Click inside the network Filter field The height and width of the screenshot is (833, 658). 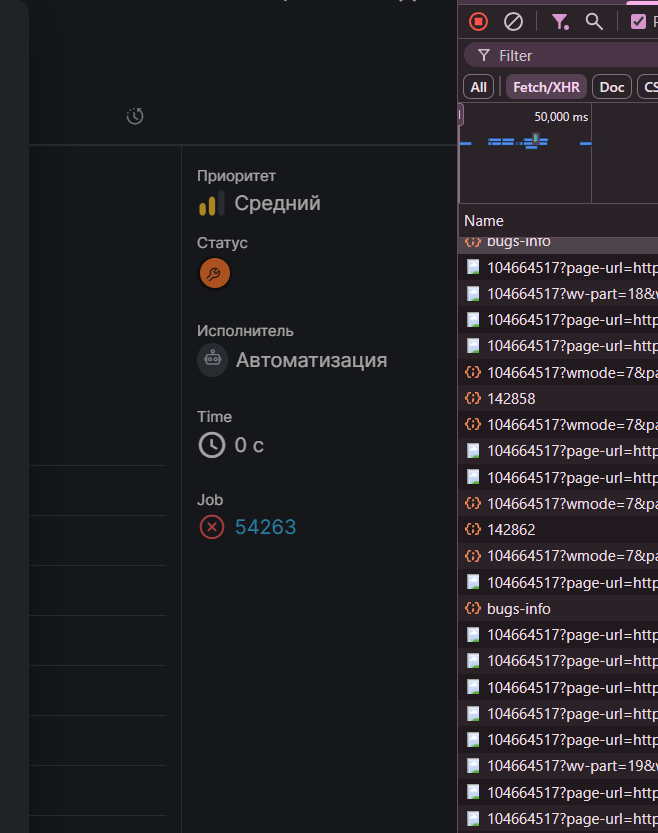pos(570,55)
